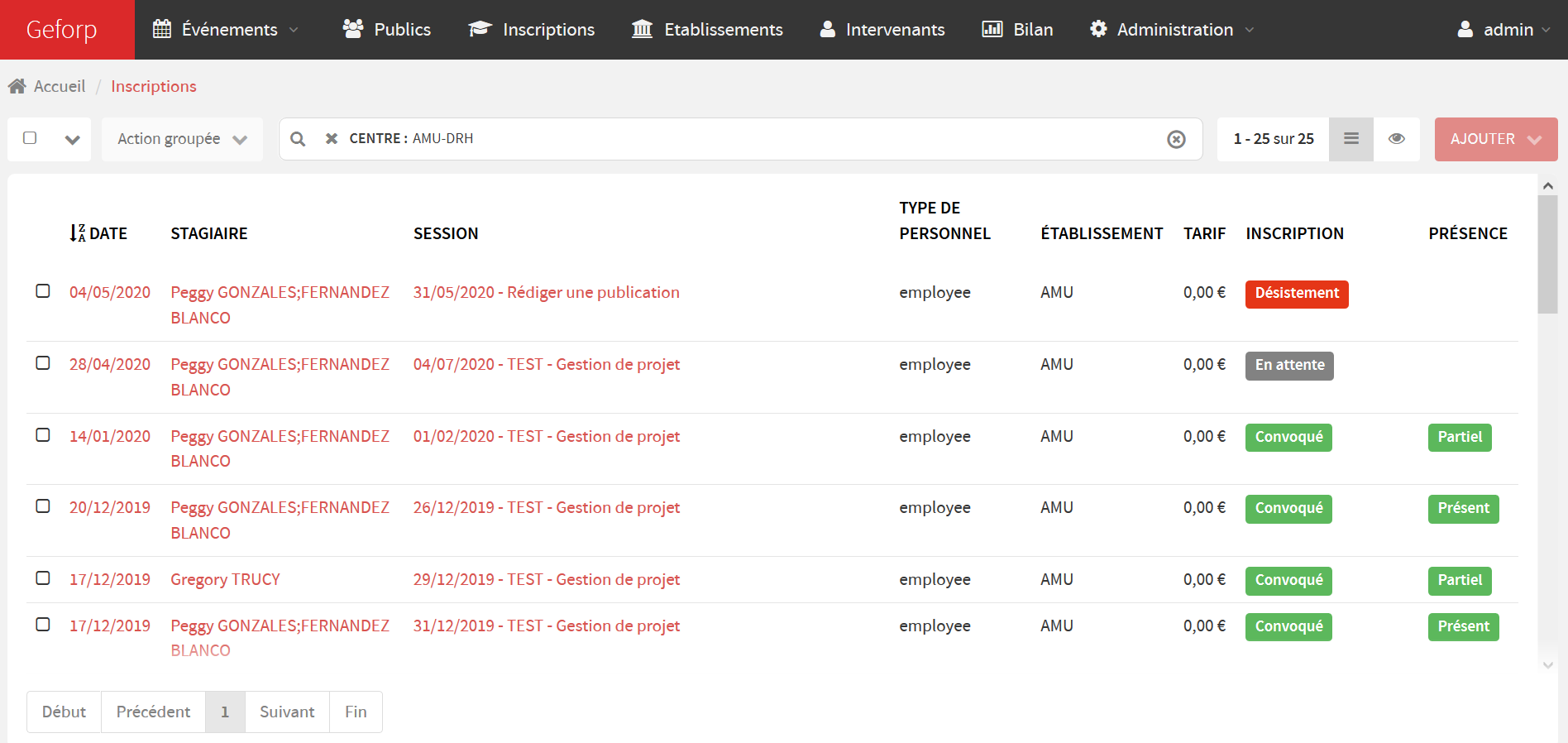The height and width of the screenshot is (743, 1568).
Task: Sort by date using the sort icon
Action: [x=77, y=233]
